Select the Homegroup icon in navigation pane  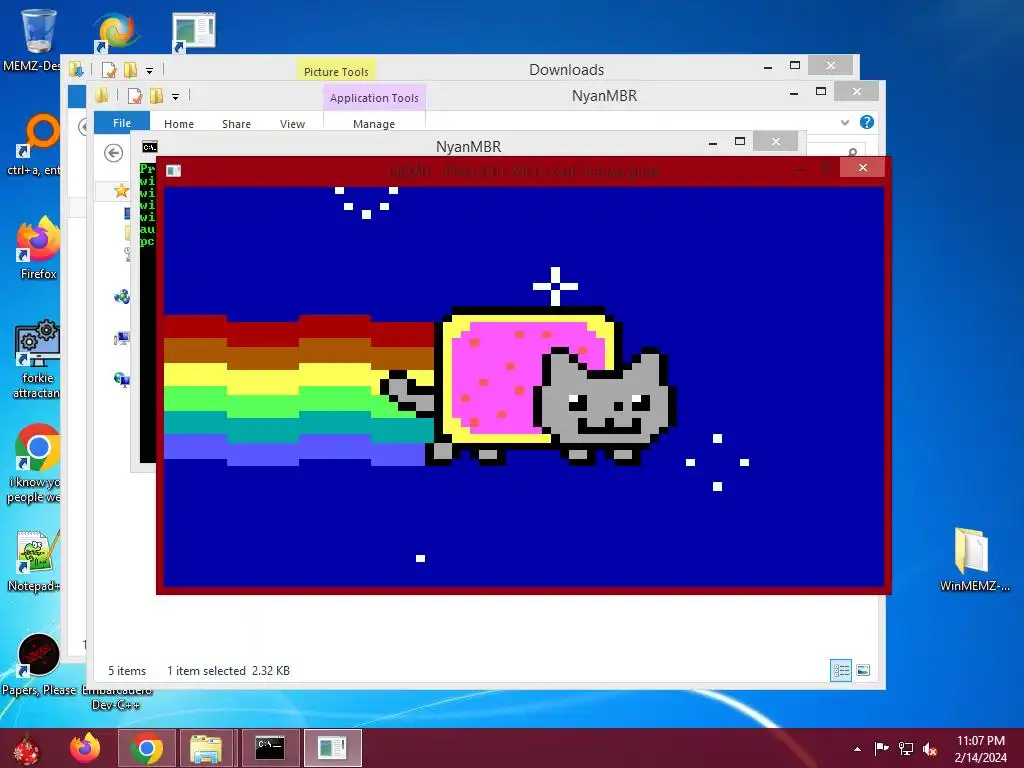tap(121, 297)
